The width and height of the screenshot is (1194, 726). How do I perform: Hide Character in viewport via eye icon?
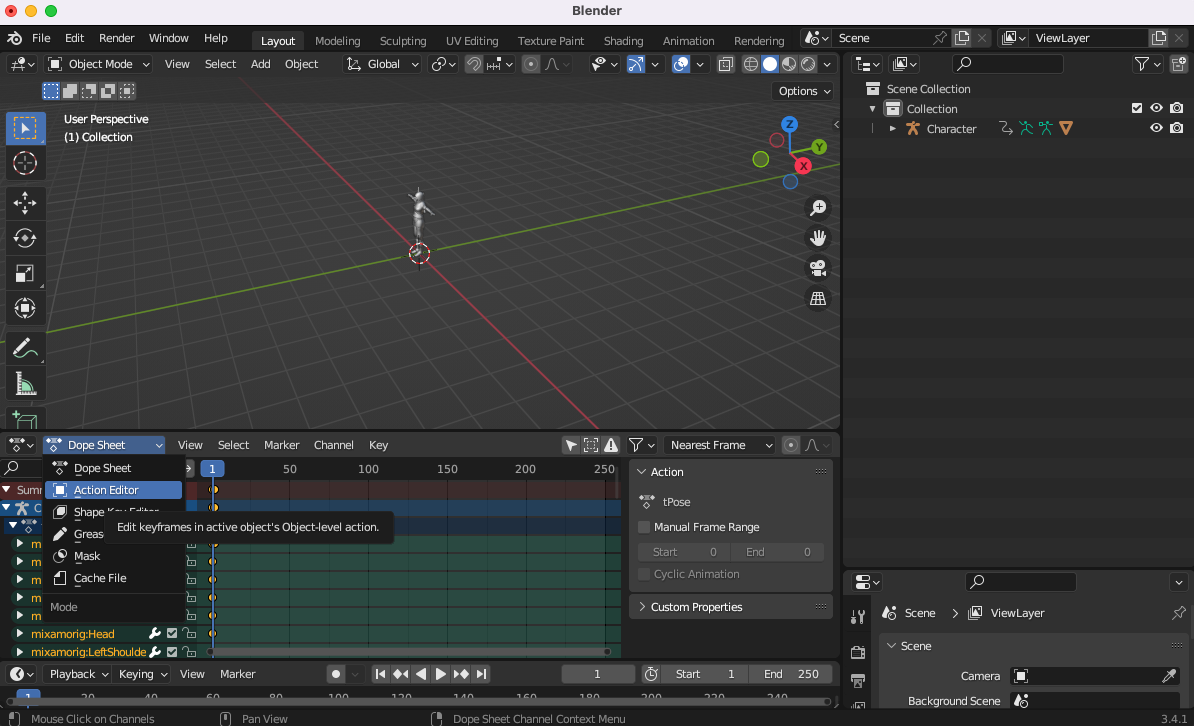pyautogui.click(x=1156, y=128)
